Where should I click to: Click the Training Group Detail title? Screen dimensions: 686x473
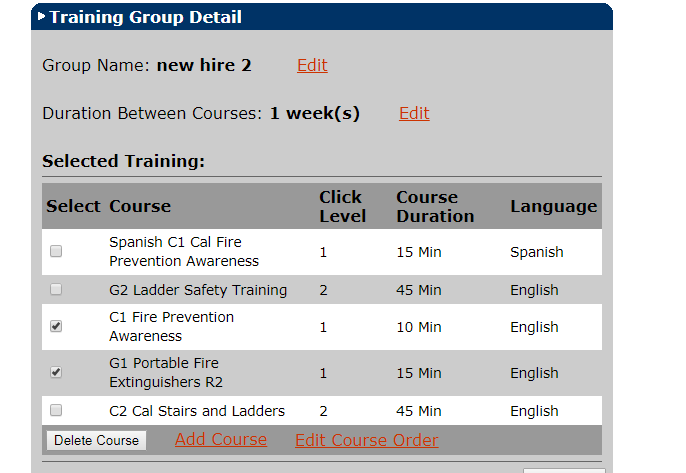point(145,17)
